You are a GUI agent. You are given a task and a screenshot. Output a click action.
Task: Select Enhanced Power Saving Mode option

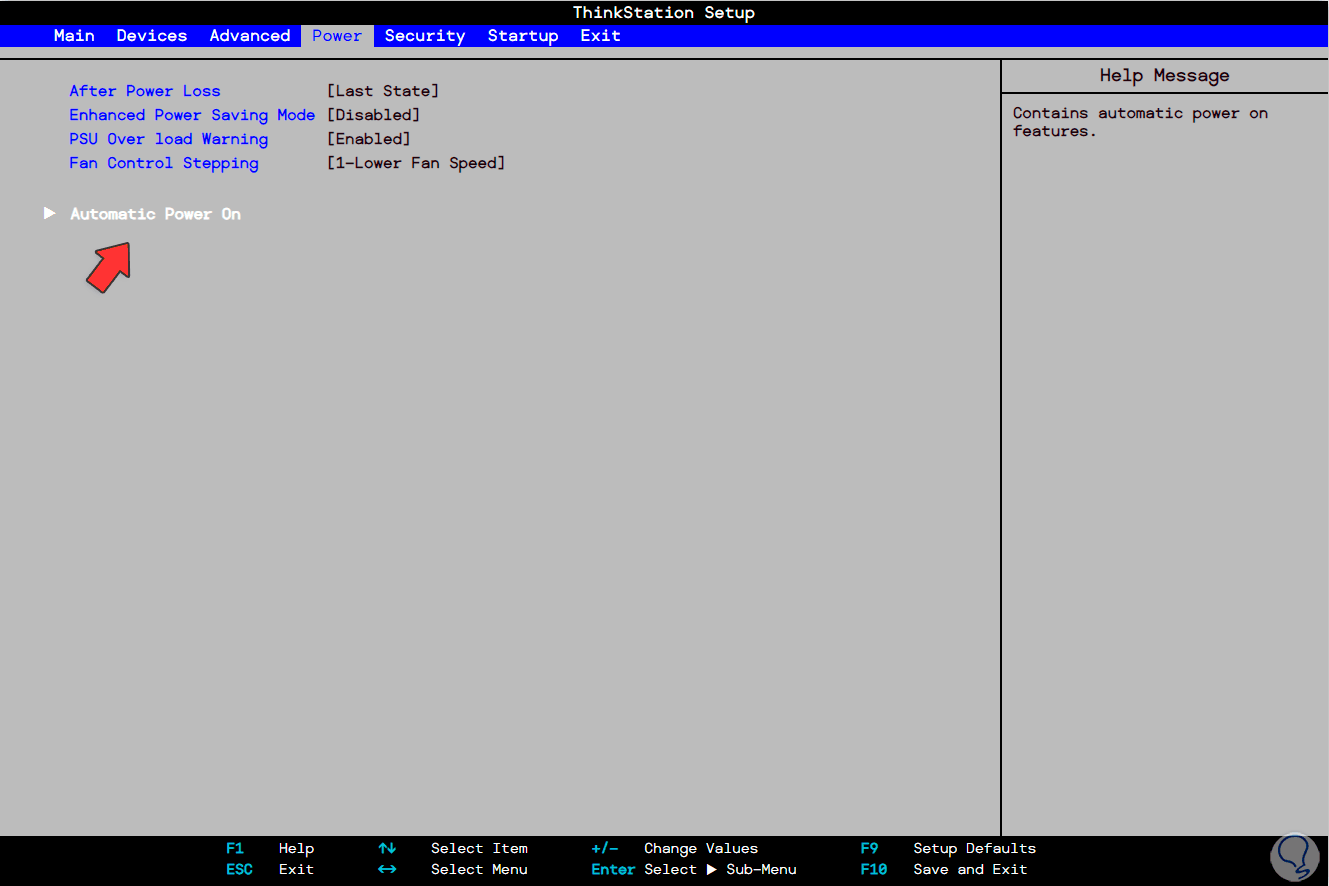coord(192,115)
